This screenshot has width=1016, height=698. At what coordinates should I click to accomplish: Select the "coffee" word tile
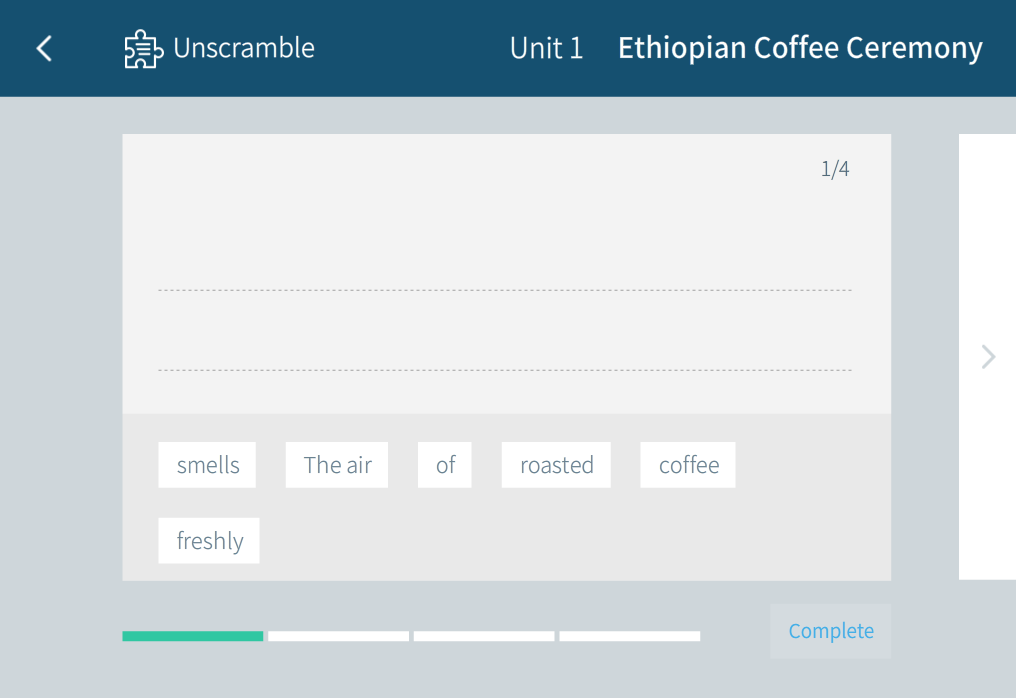688,465
